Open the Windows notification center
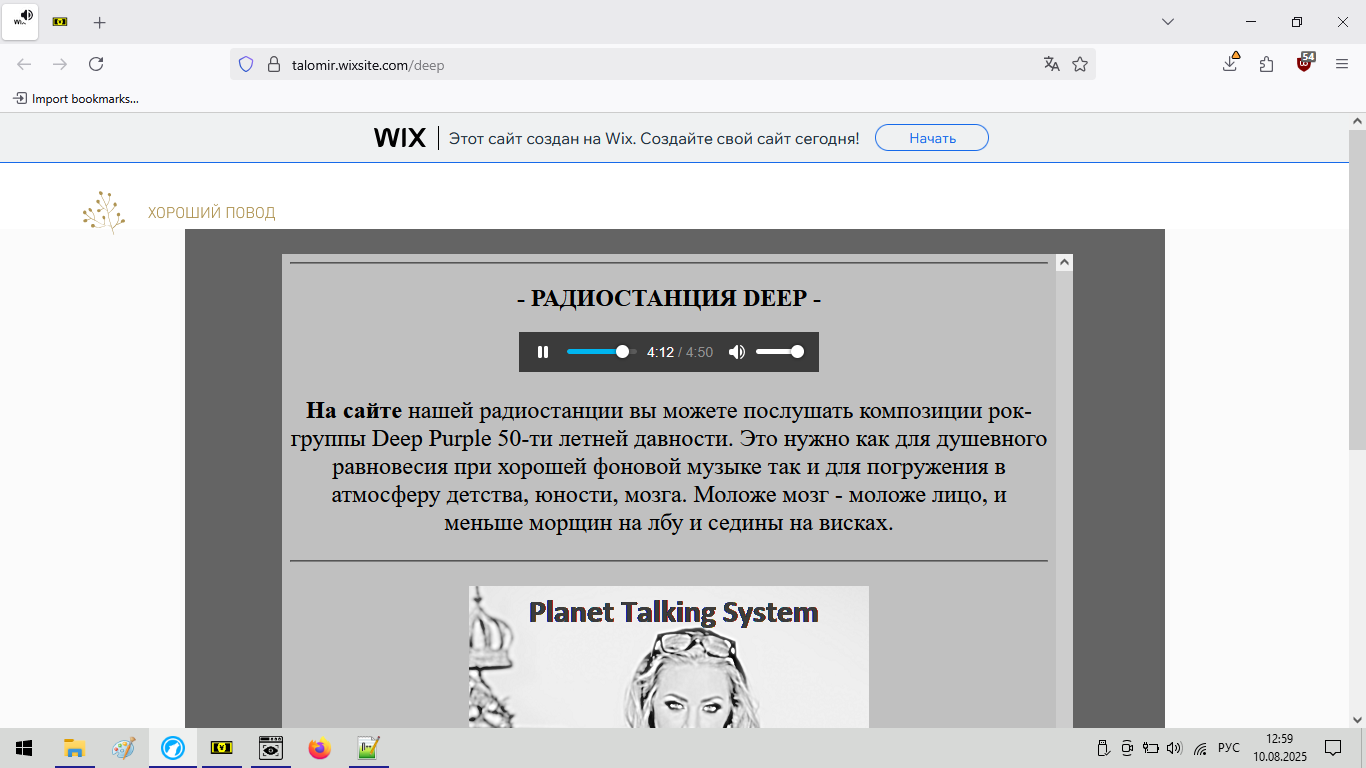 tap(1333, 748)
